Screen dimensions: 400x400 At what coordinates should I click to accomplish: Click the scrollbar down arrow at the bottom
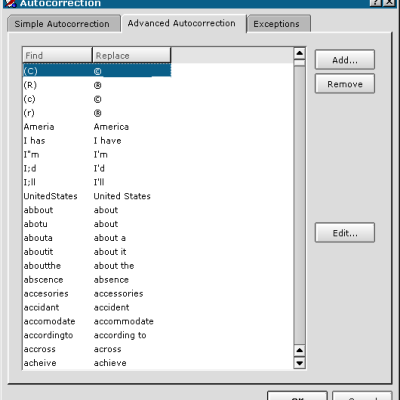pyautogui.click(x=299, y=363)
